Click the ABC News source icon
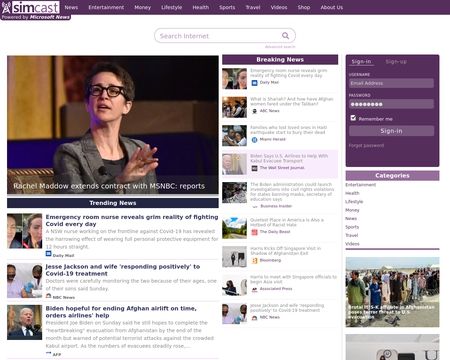The height and width of the screenshot is (360, 450). click(254, 111)
